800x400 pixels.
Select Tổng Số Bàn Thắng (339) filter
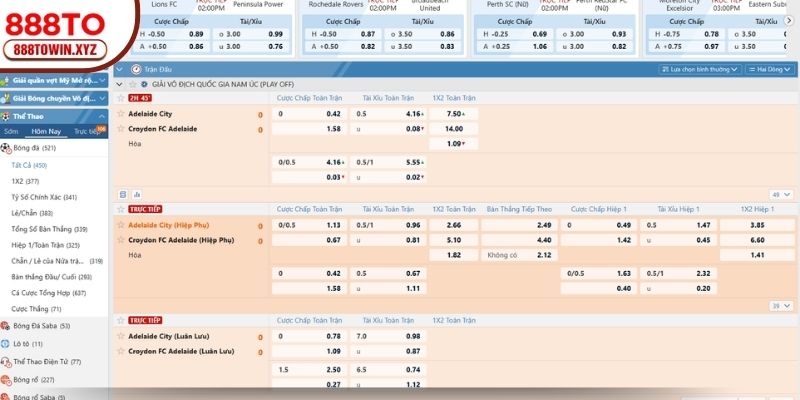click(x=49, y=229)
